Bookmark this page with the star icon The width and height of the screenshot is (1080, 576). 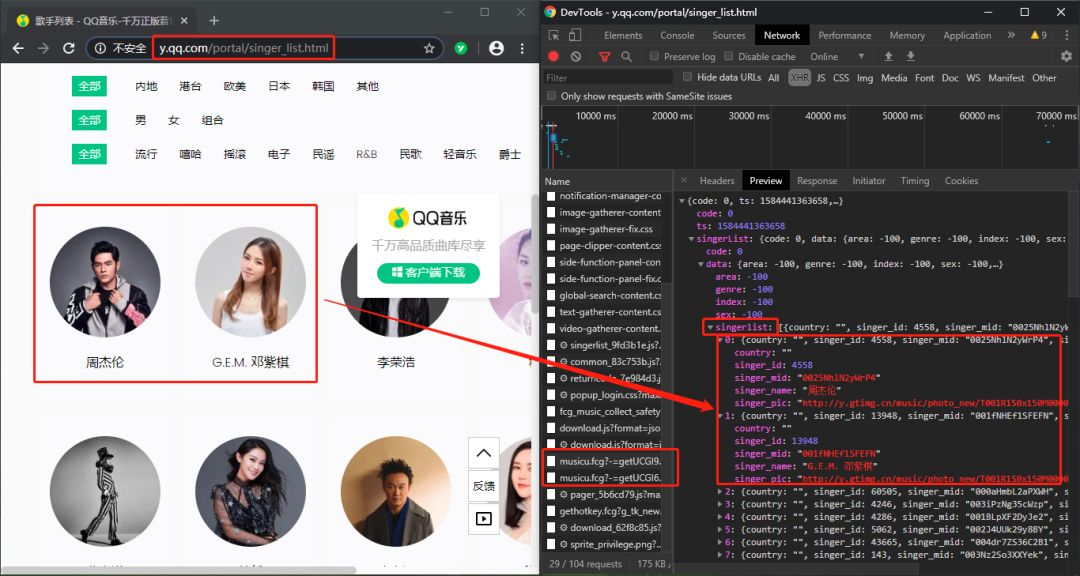tap(429, 48)
